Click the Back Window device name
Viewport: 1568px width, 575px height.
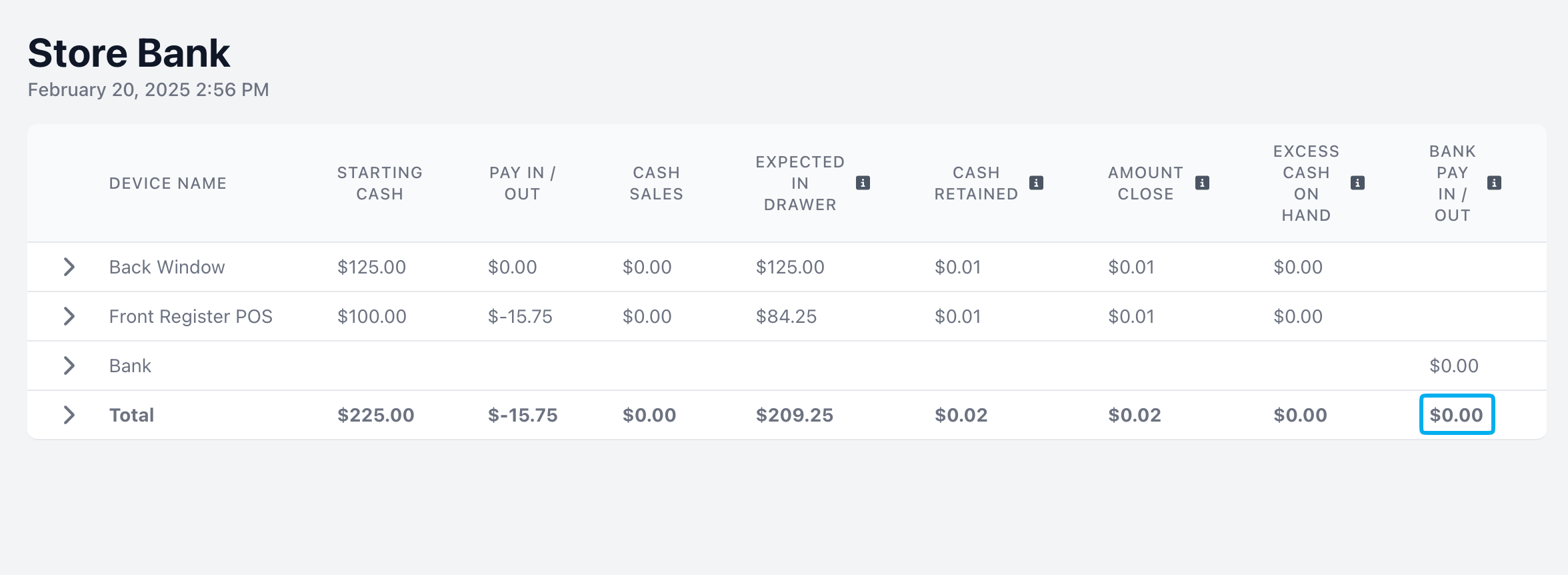[167, 267]
